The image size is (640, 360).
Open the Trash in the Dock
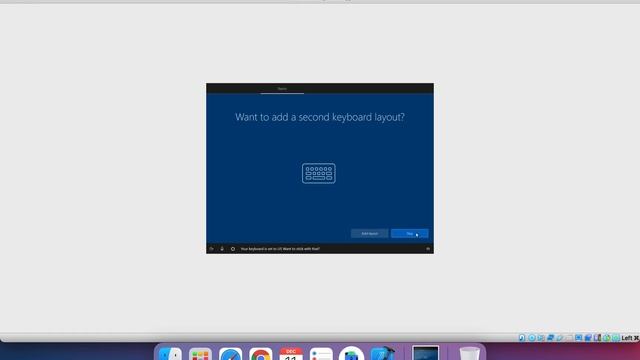point(469,353)
